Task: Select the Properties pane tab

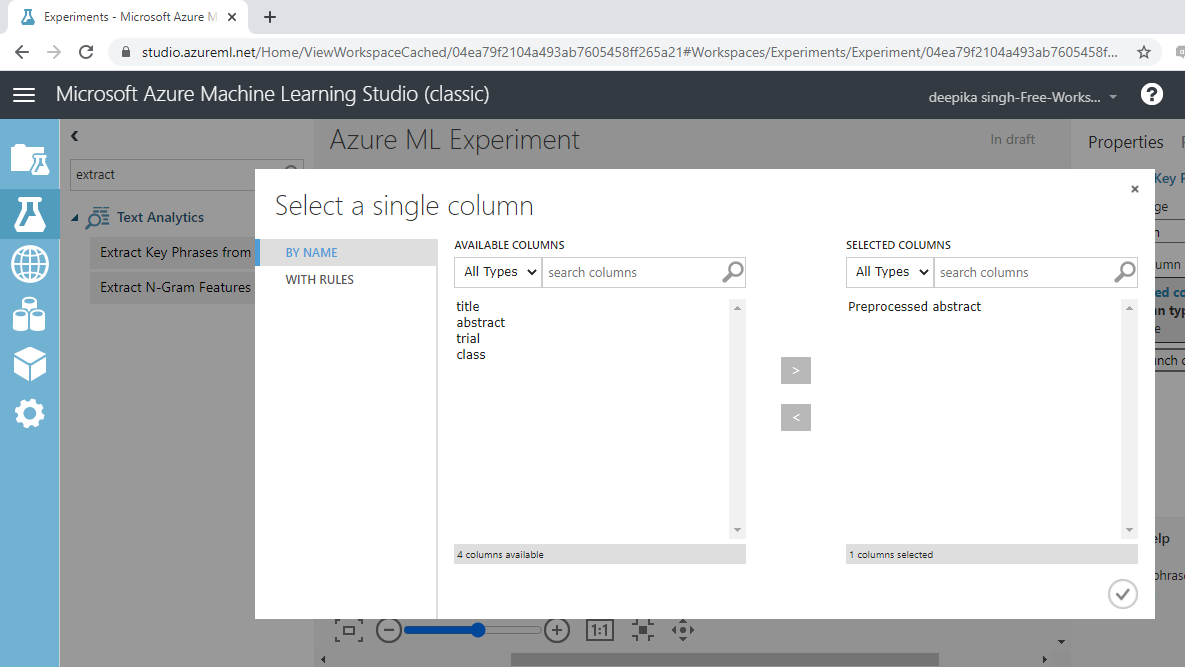Action: [x=1125, y=142]
